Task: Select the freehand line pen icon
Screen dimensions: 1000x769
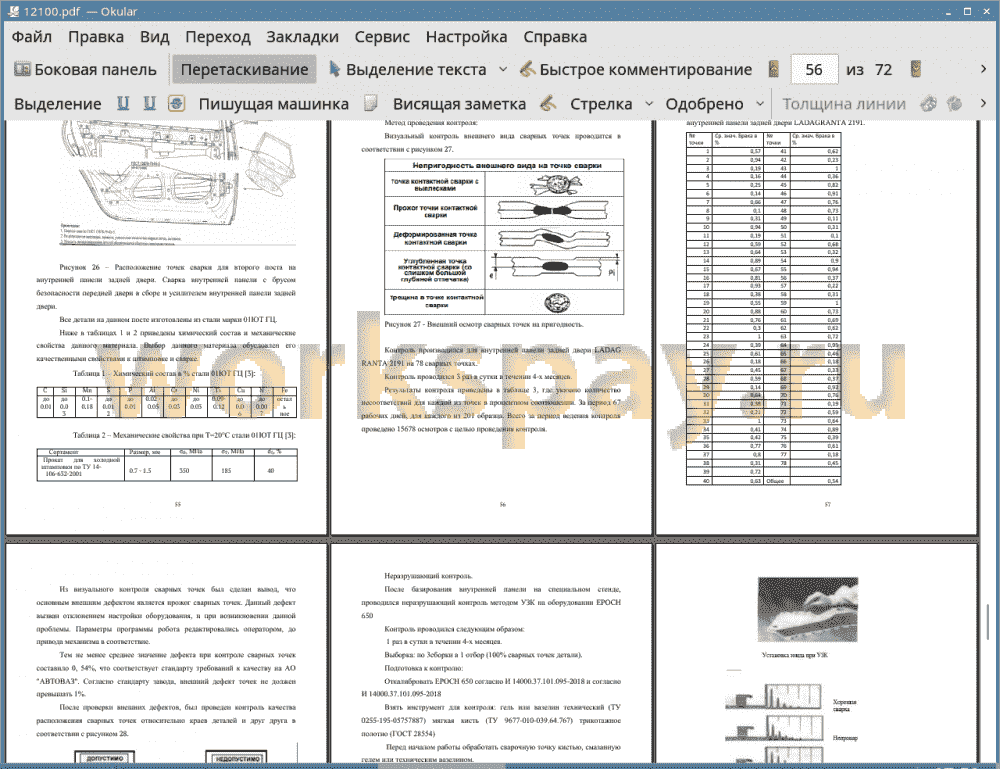Action: click(x=548, y=103)
